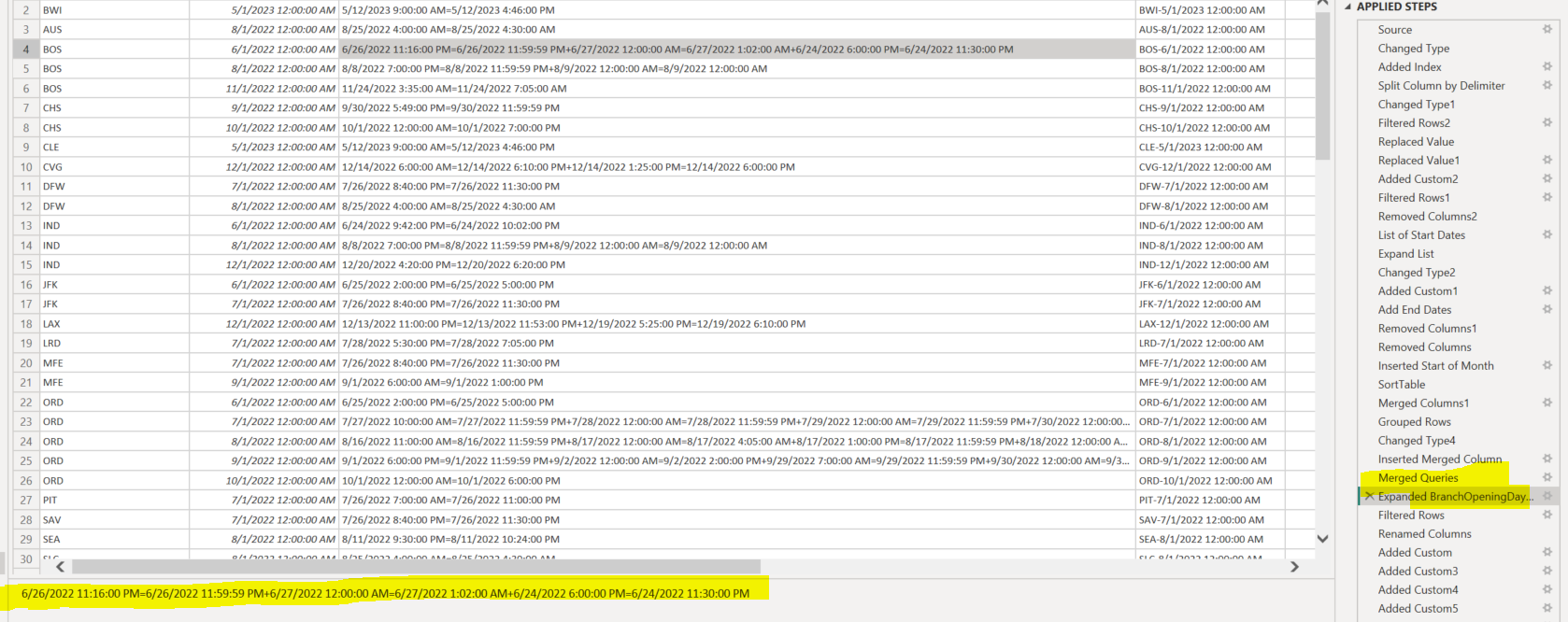Select the Grouped Rows applied step
This screenshot has height=622, width=1568.
pyautogui.click(x=1415, y=422)
